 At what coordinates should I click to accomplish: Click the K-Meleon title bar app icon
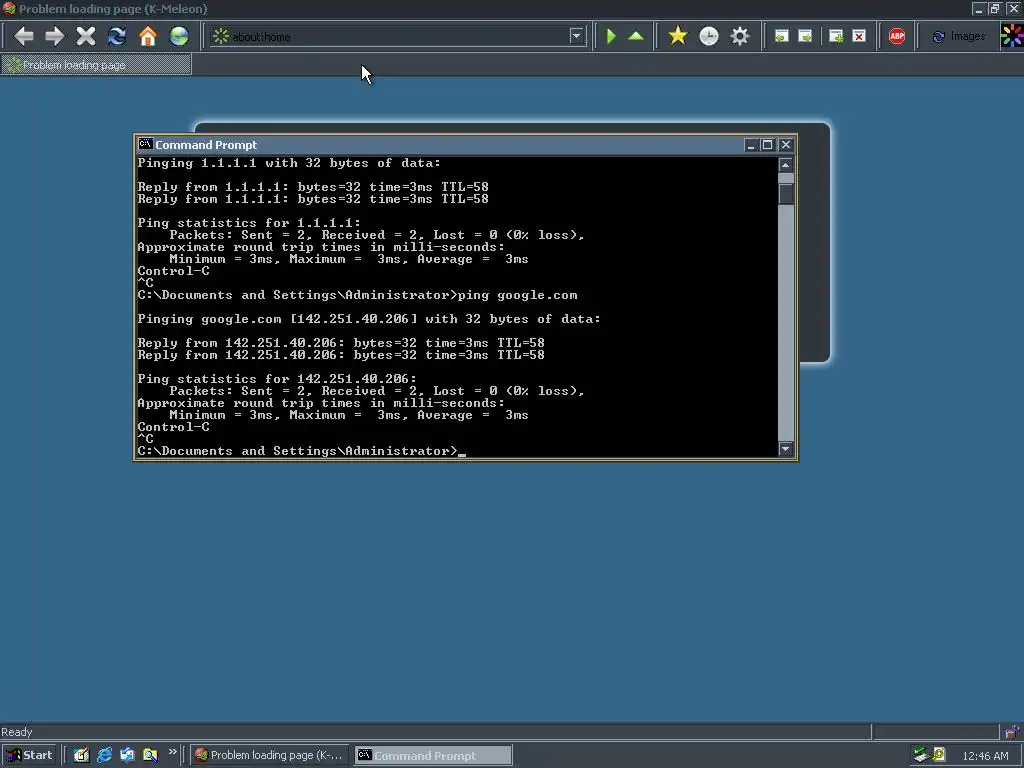tap(9, 8)
